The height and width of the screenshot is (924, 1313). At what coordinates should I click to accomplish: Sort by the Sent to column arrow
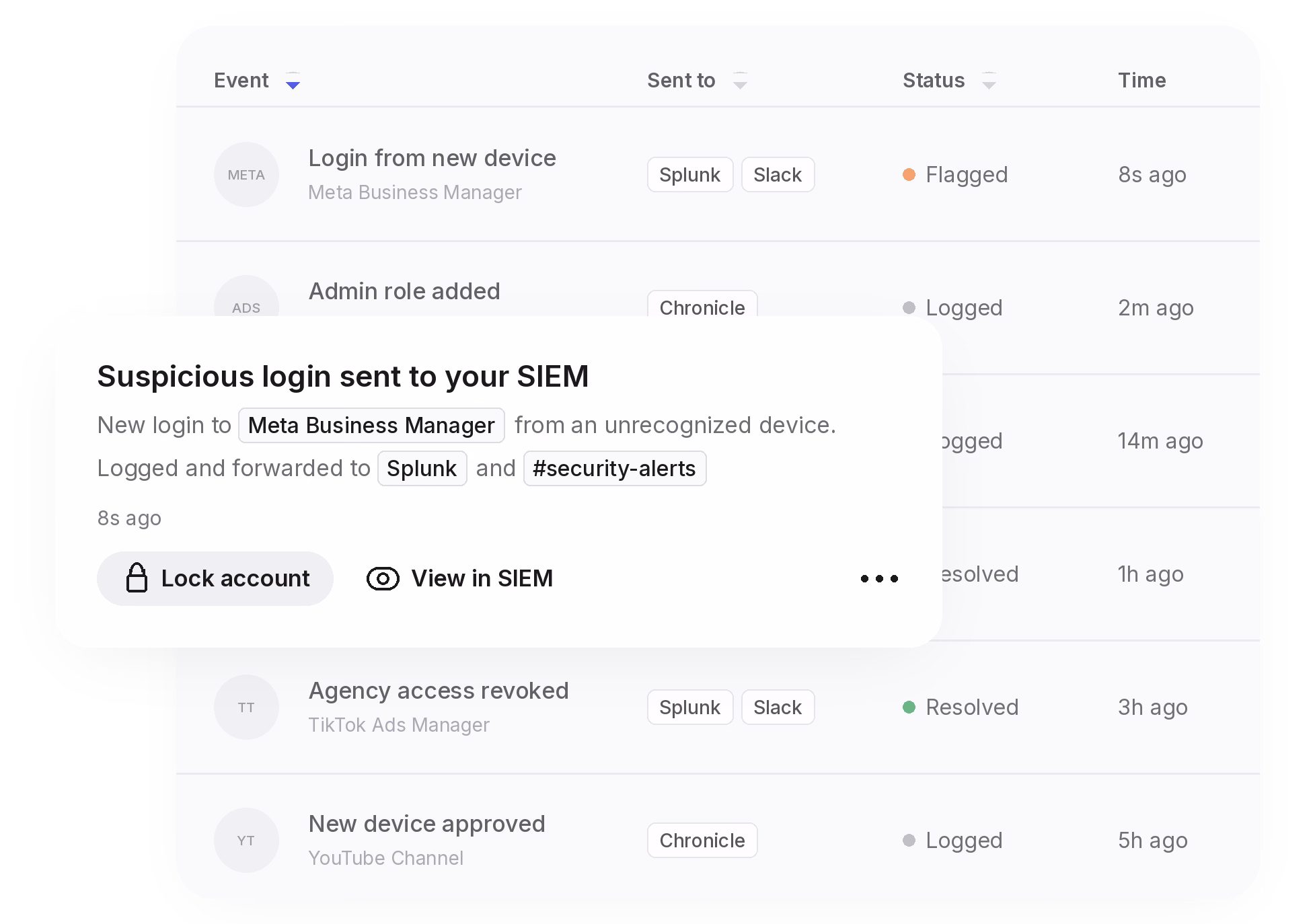pyautogui.click(x=740, y=81)
